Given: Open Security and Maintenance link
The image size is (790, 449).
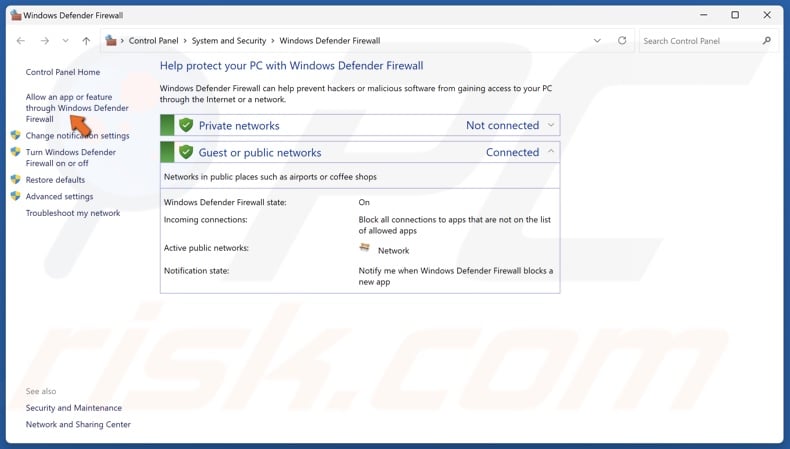Looking at the screenshot, I should click(74, 408).
